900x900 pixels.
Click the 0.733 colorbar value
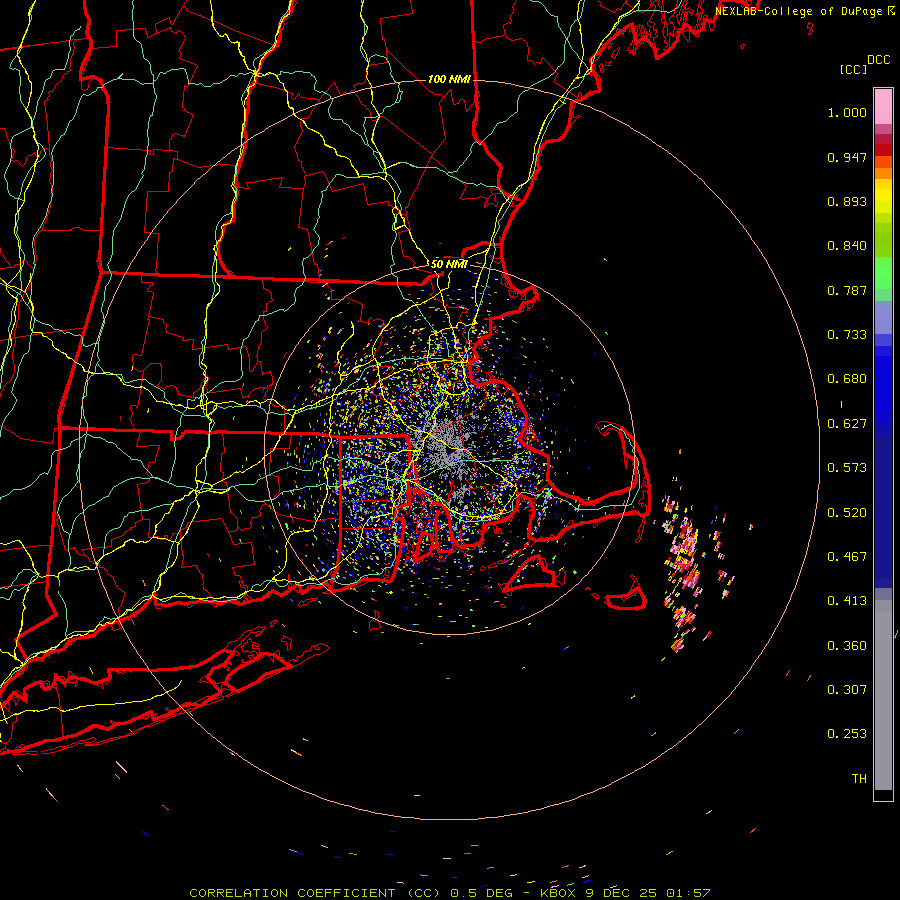coord(847,335)
